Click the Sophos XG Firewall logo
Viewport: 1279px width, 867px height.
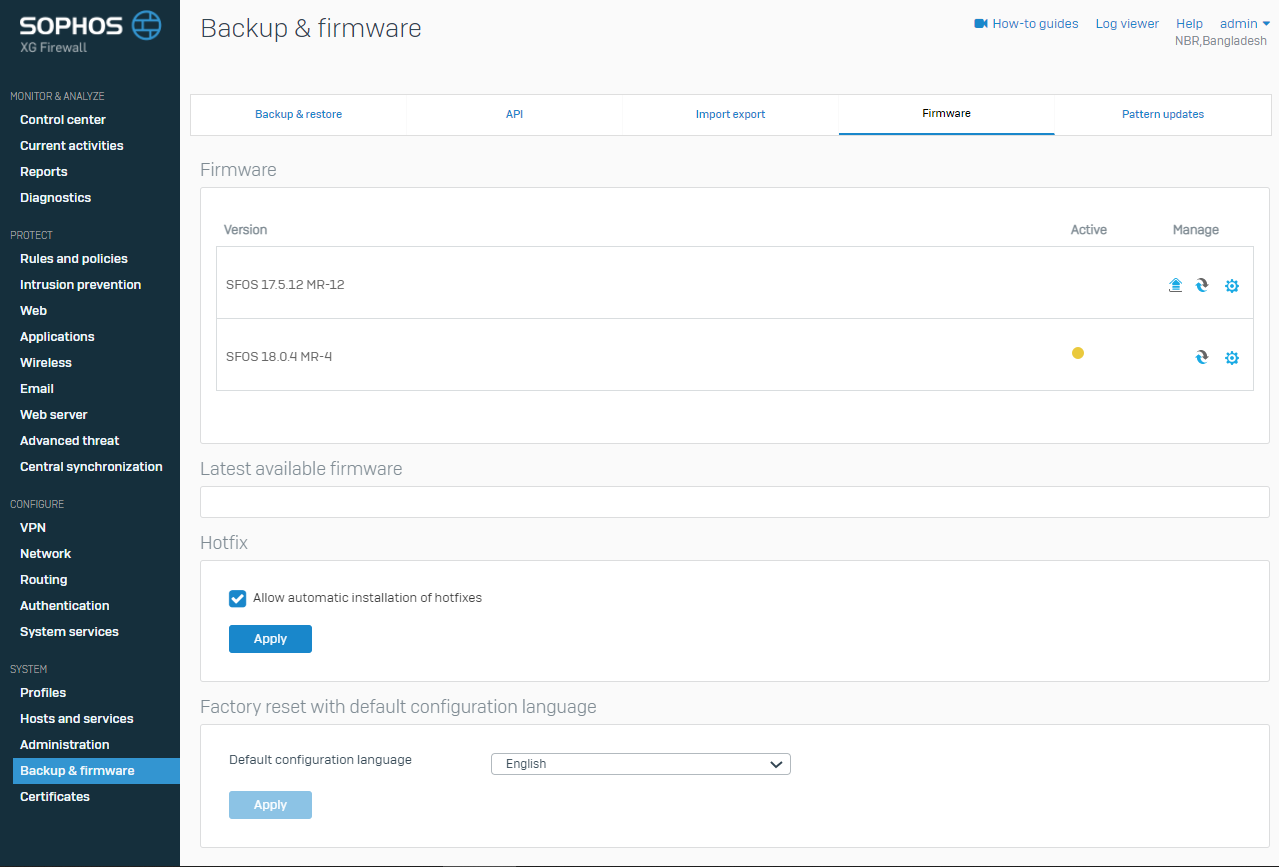90,31
